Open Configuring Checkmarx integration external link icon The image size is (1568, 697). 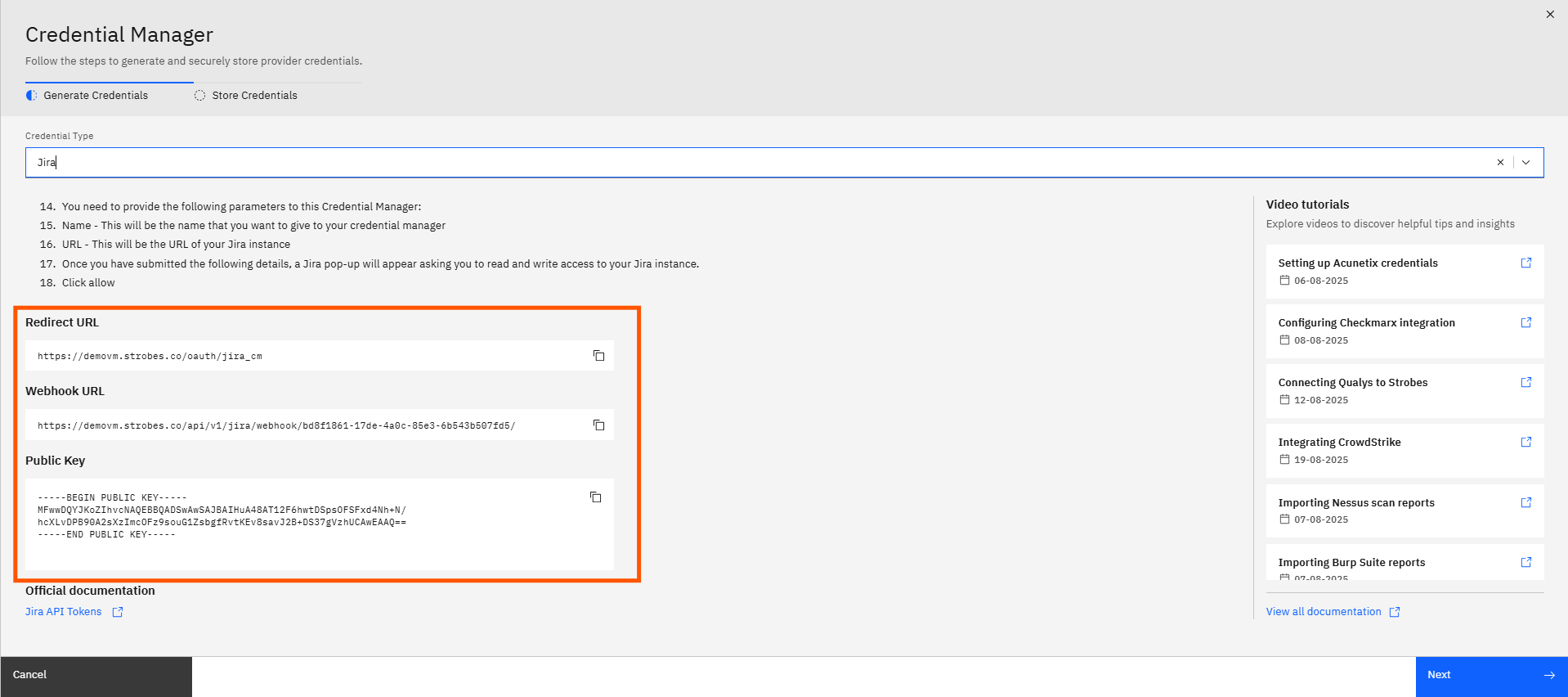(x=1525, y=322)
